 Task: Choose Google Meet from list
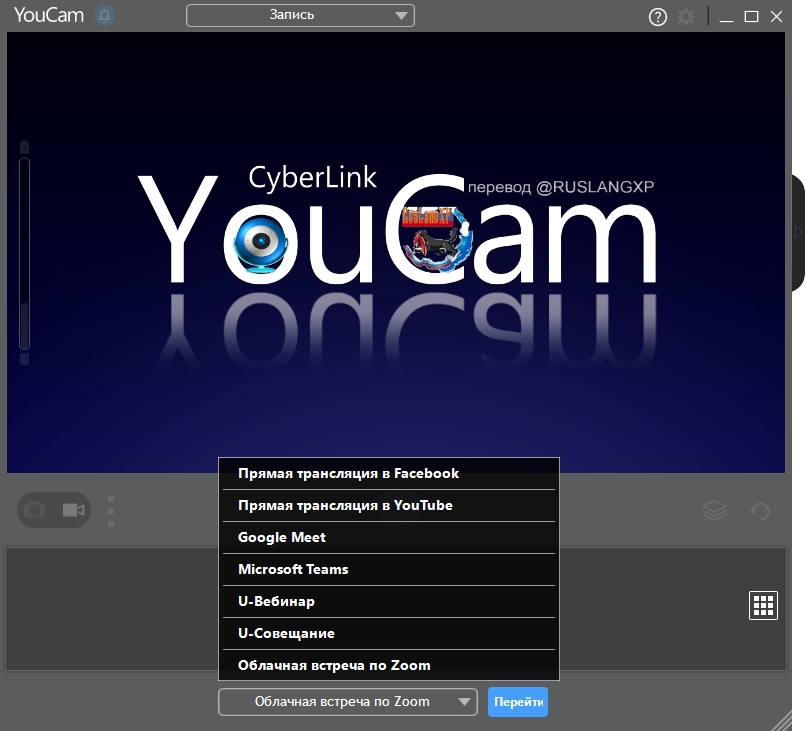pyautogui.click(x=389, y=537)
